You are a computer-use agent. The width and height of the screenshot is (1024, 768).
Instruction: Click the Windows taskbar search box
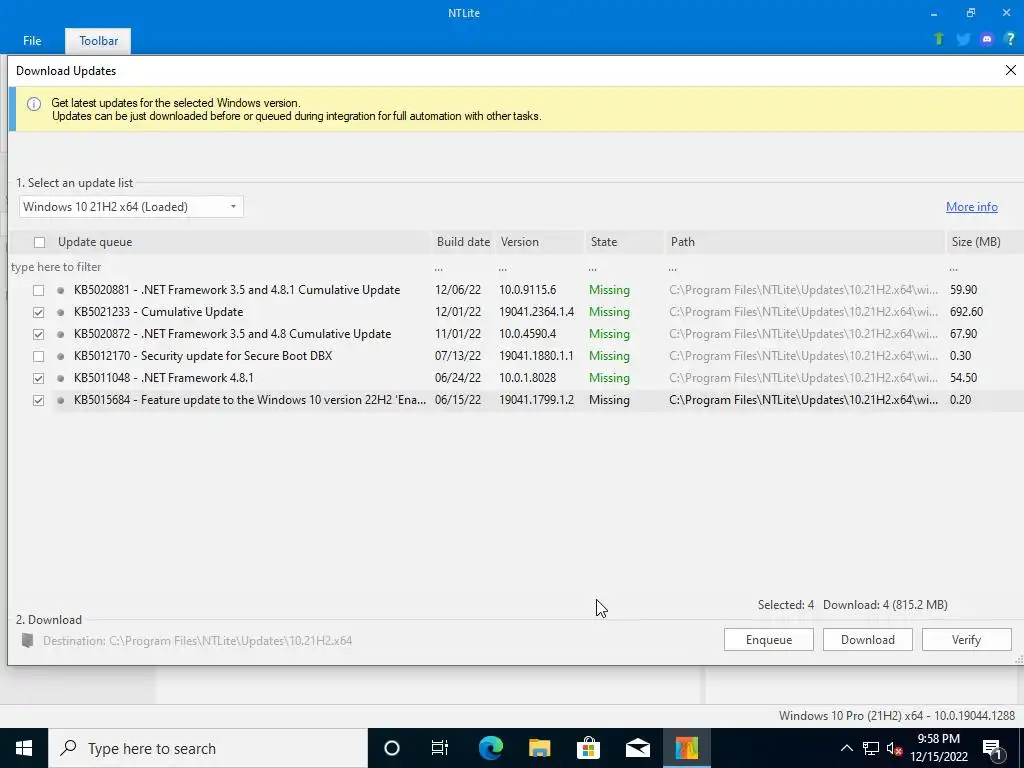pyautogui.click(x=208, y=748)
